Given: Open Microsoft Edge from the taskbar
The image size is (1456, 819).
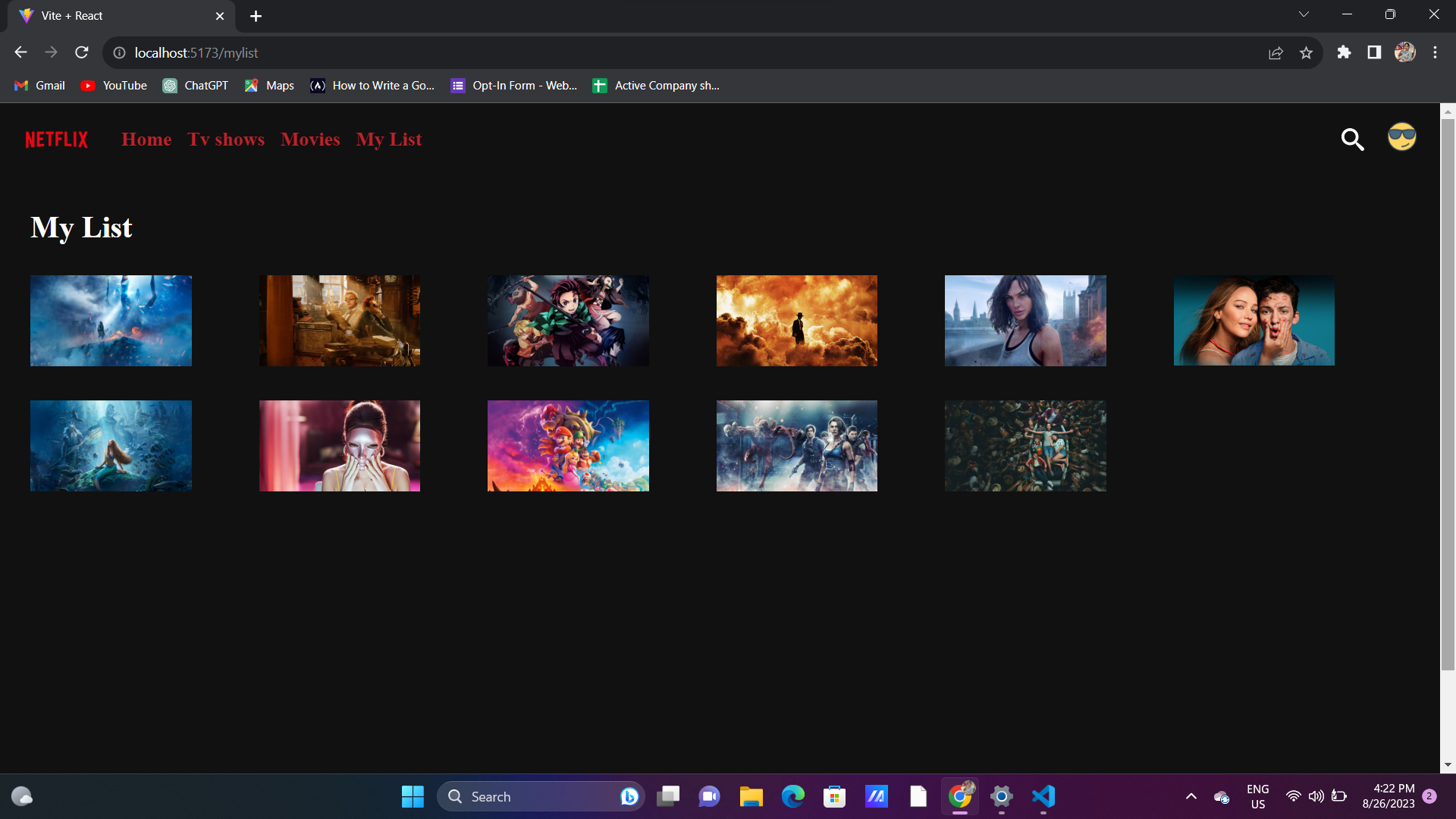Looking at the screenshot, I should pos(792,797).
